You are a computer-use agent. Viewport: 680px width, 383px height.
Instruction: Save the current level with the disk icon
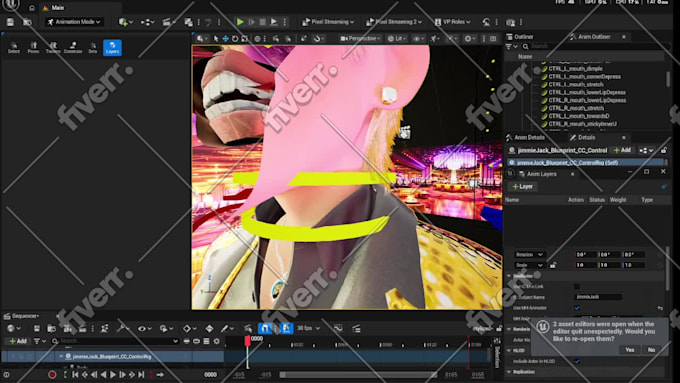coord(10,22)
